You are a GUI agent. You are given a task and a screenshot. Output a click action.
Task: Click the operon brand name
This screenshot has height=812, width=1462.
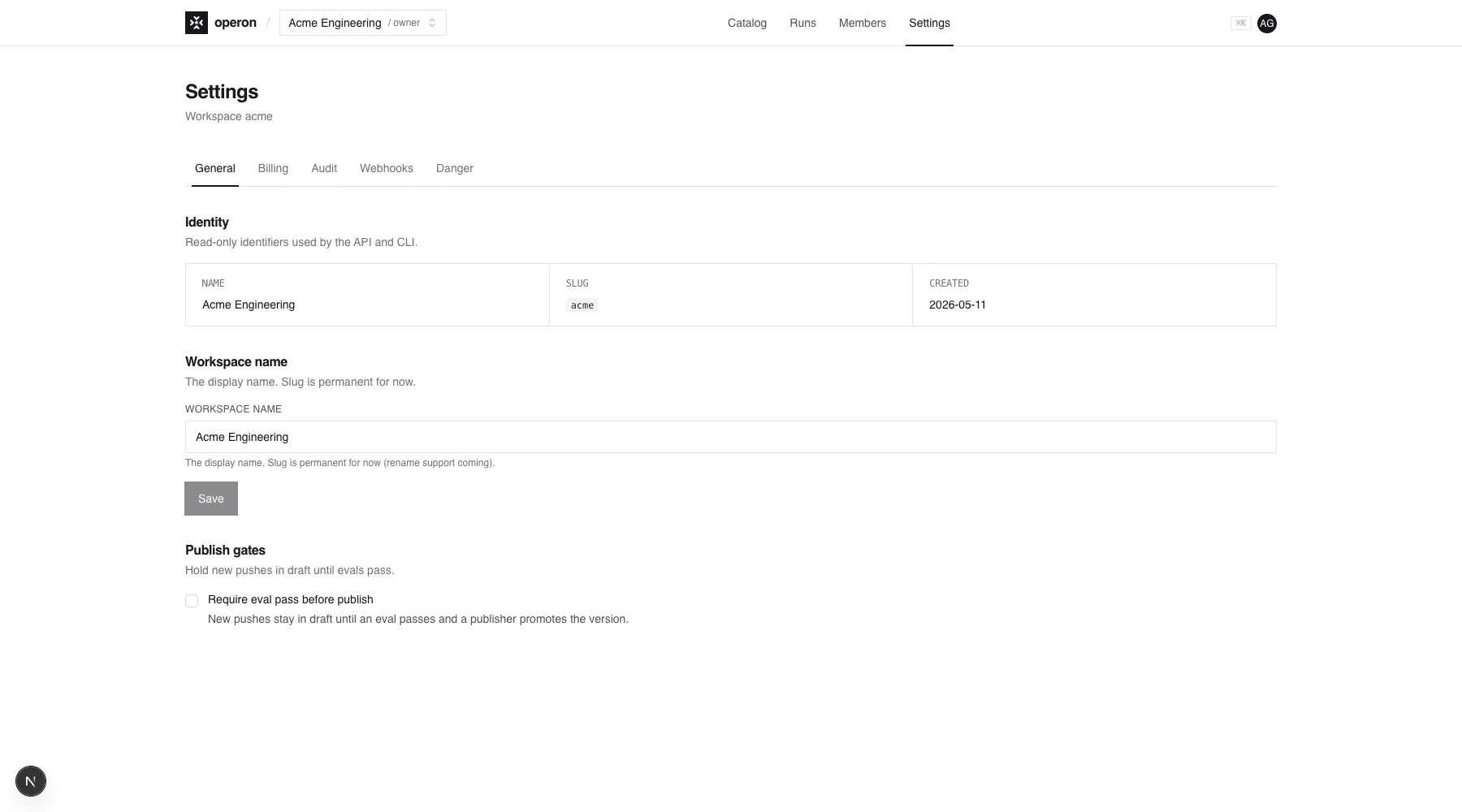point(236,23)
